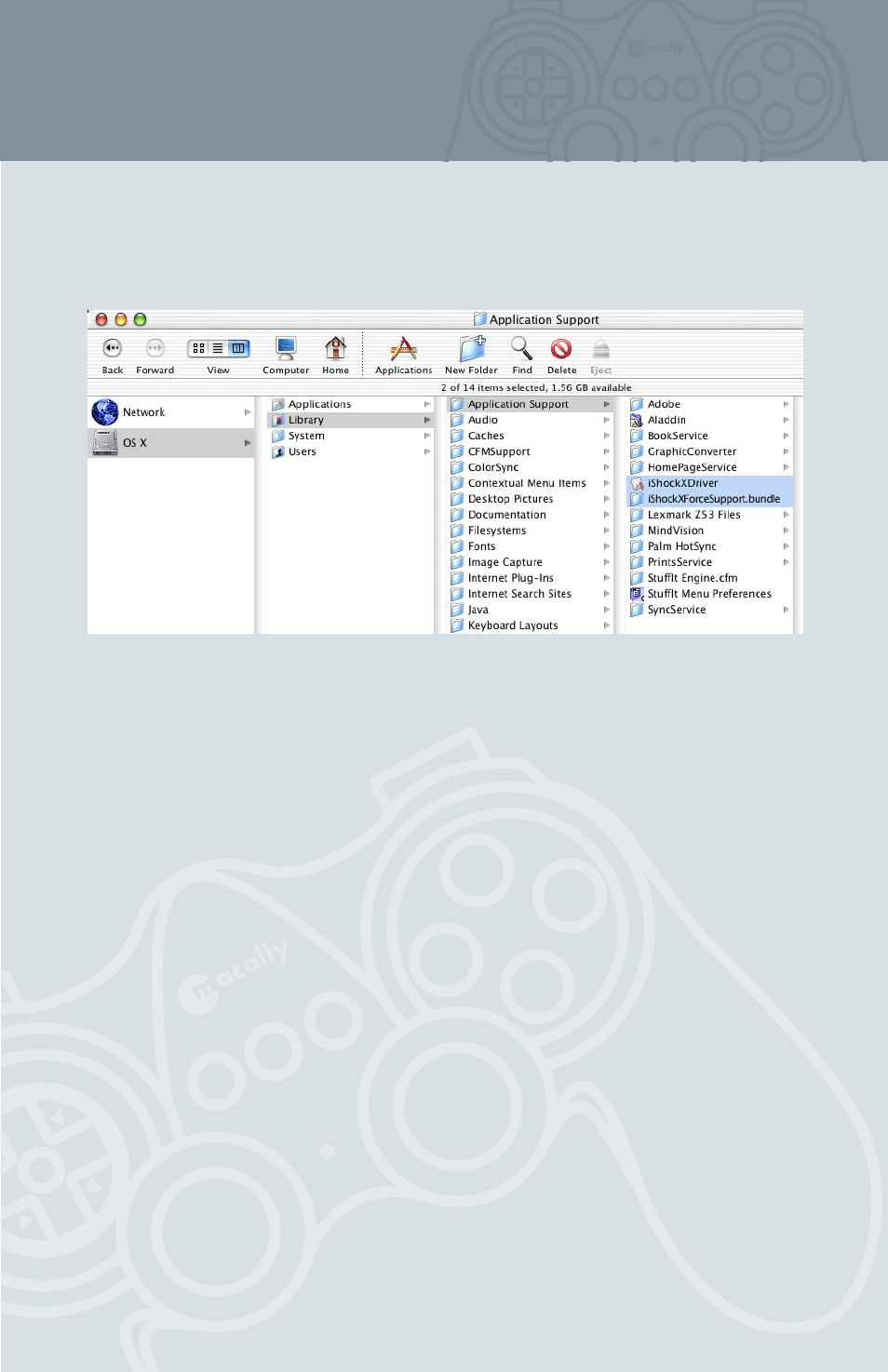Viewport: 888px width, 1372px height.
Task: Switch to column view mode
Action: pos(238,348)
